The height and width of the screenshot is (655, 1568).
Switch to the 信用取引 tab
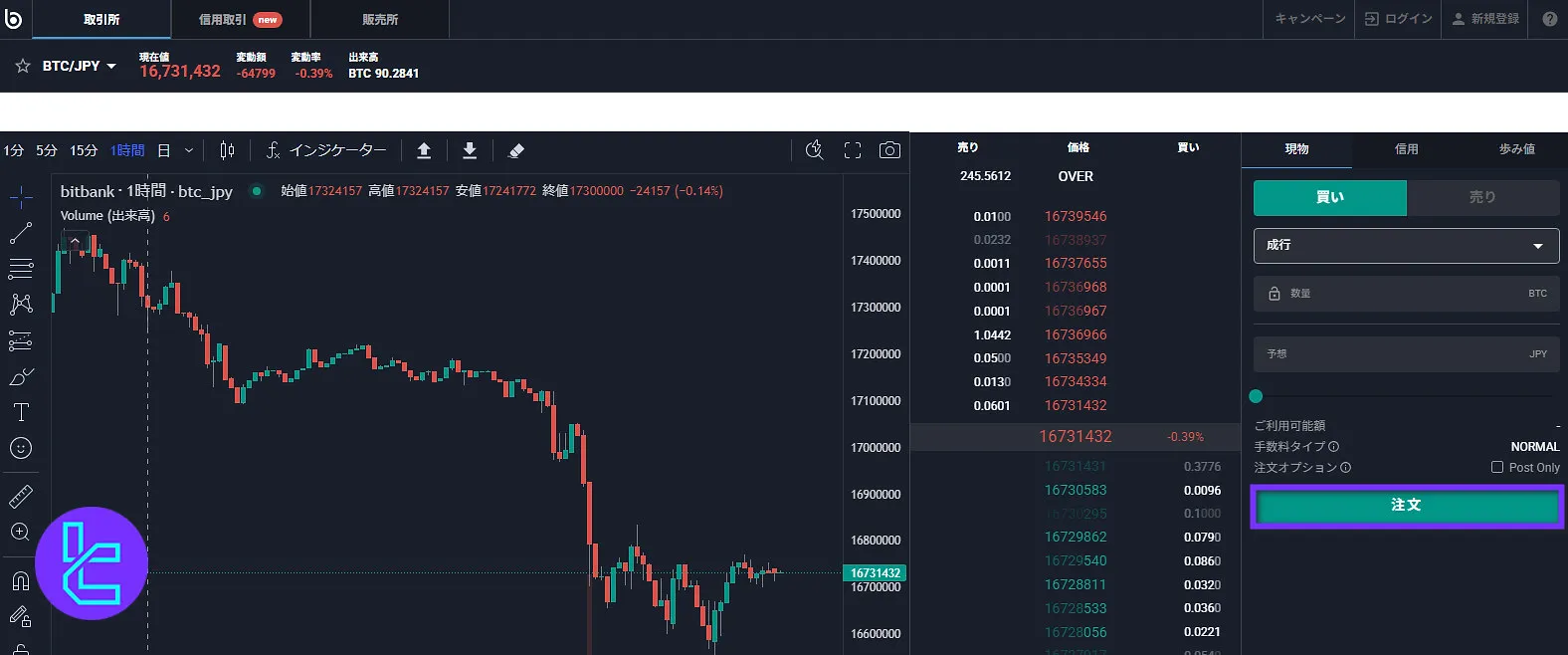tap(240, 19)
